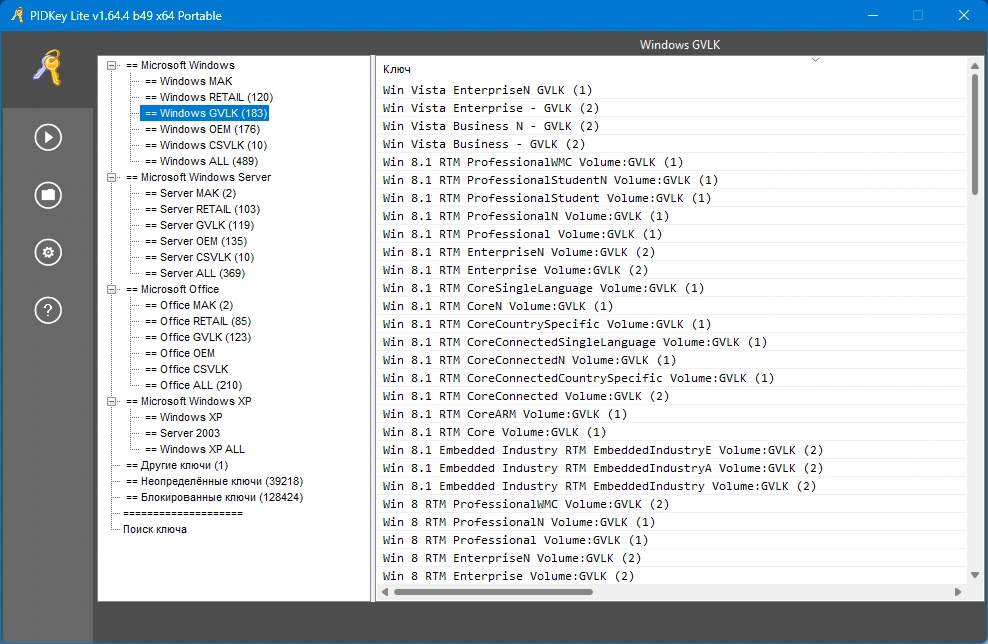Viewport: 988px width, 644px height.
Task: Select Win 8.1 RTM CoreCountrySpecific row
Action: coord(672,324)
